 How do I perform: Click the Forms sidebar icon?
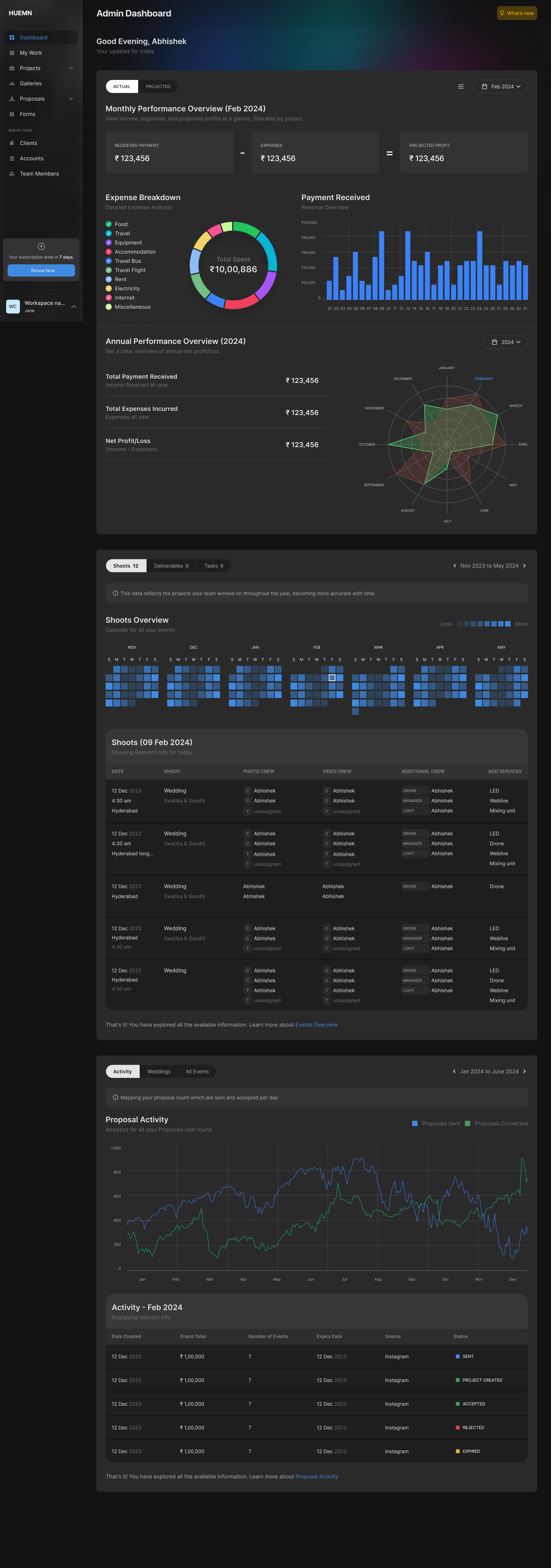pos(11,114)
